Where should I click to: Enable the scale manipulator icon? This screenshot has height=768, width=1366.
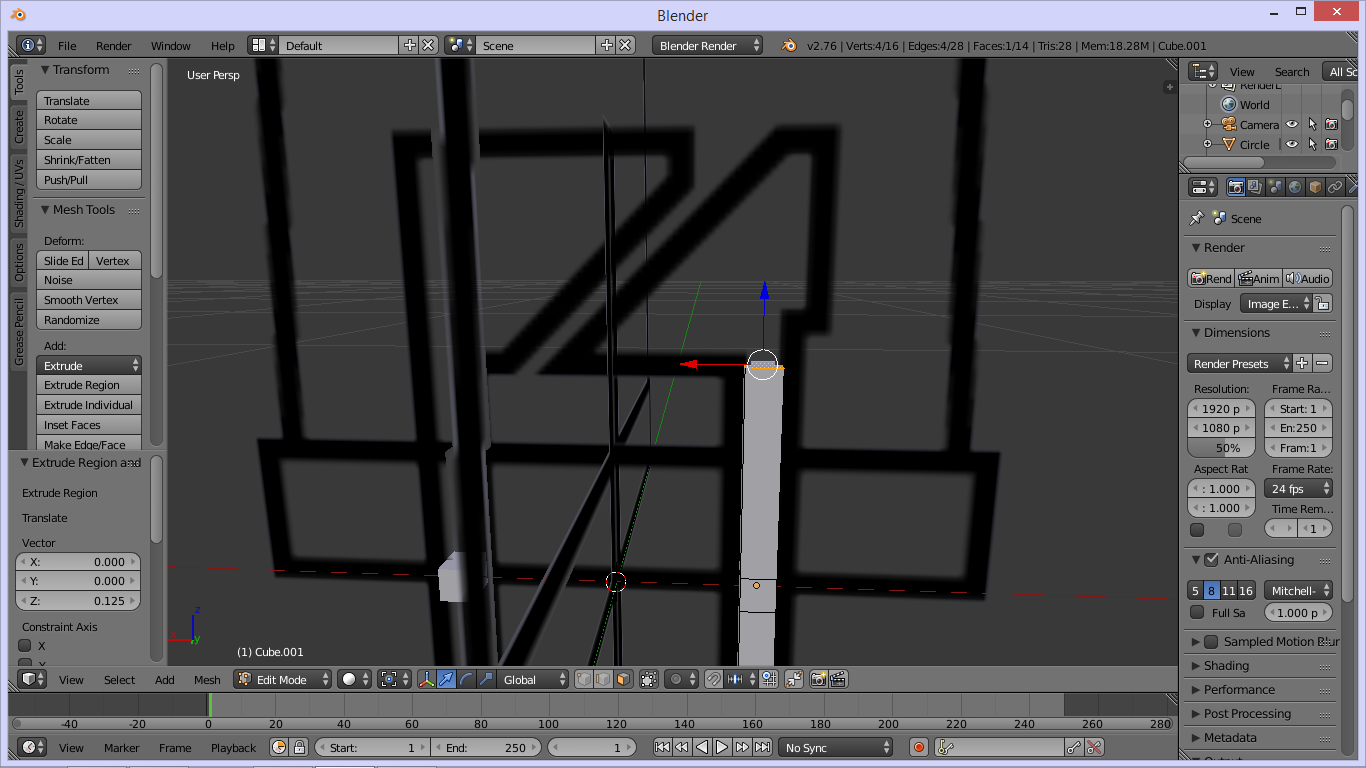pos(487,679)
